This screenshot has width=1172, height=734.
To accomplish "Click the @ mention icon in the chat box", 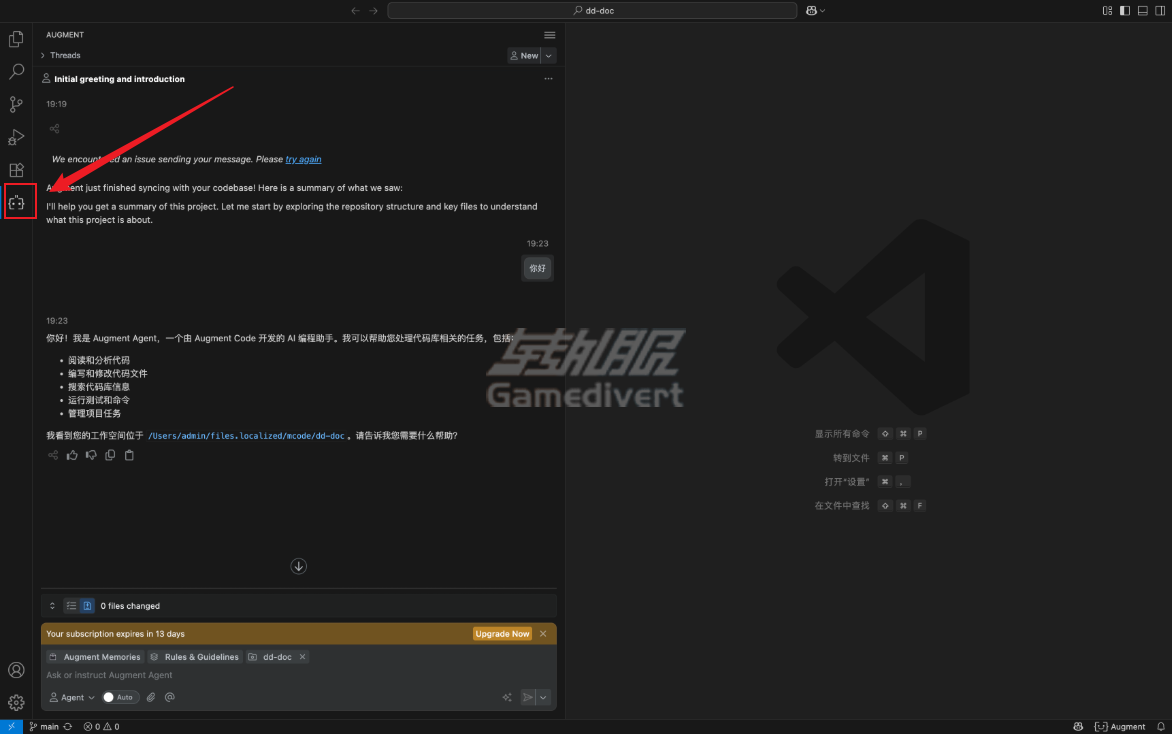I will 170,697.
